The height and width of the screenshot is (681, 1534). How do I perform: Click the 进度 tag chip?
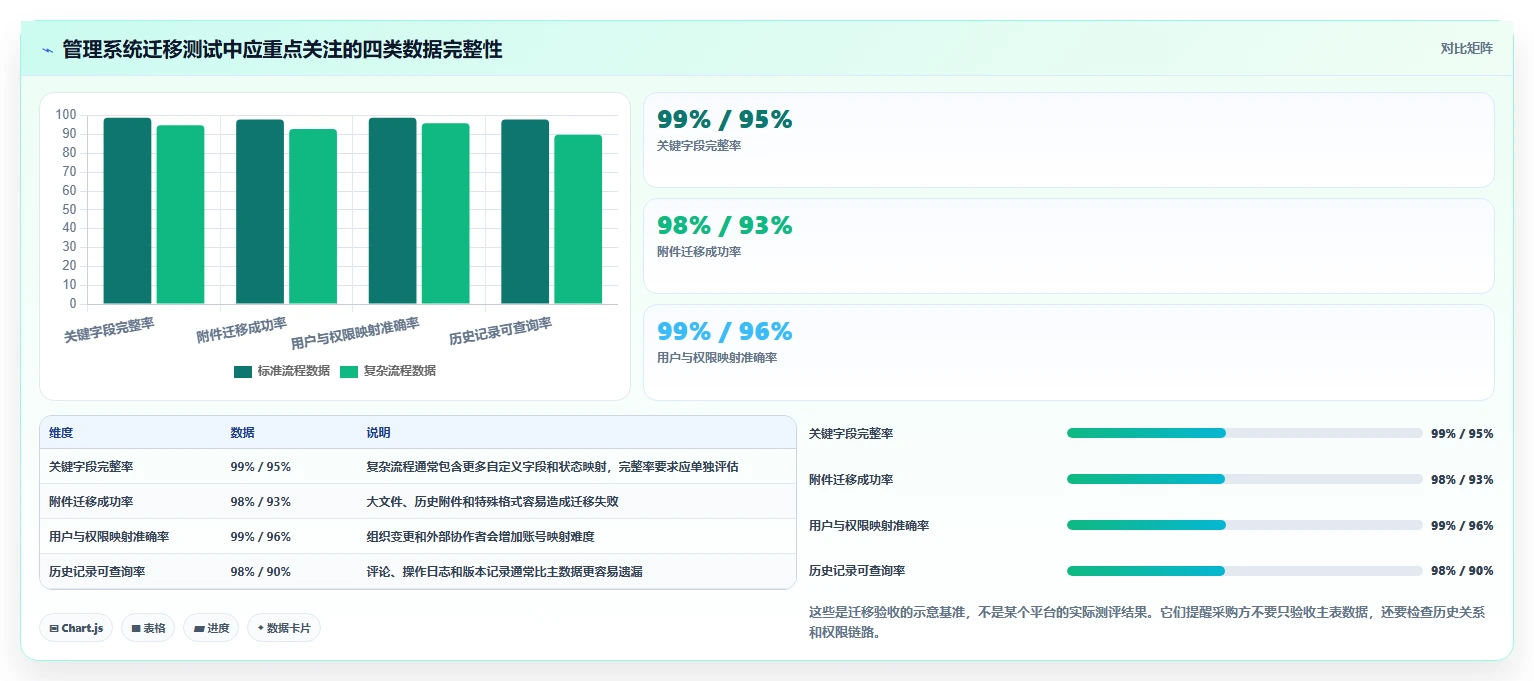point(211,628)
